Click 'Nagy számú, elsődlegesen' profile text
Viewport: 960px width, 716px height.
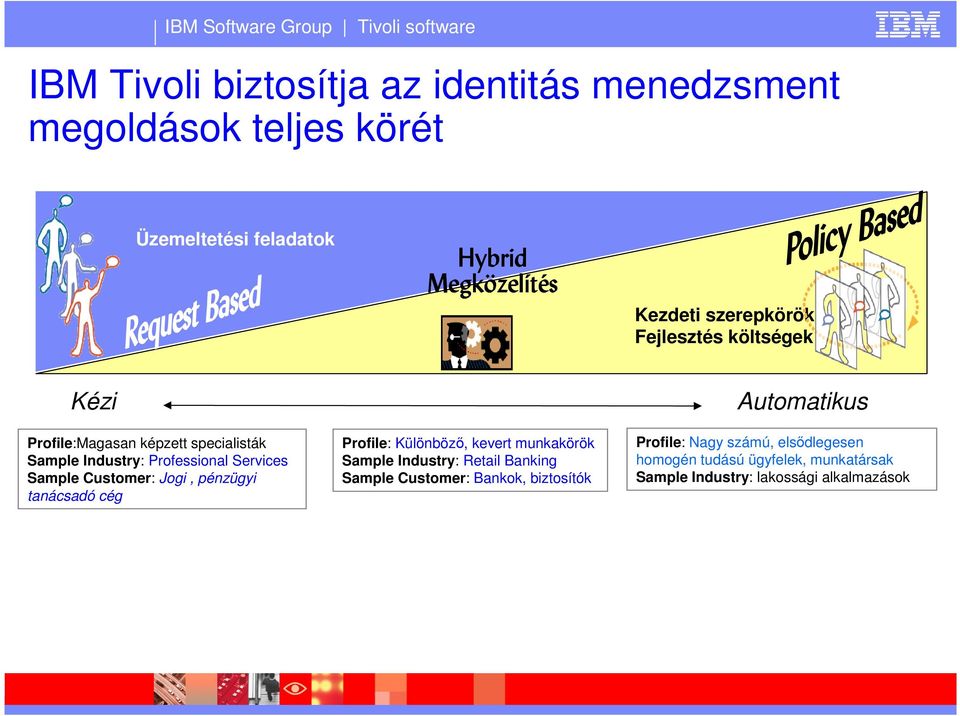pyautogui.click(x=776, y=442)
